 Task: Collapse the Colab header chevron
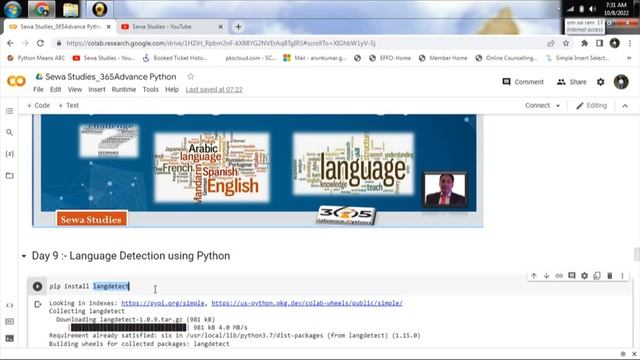(625, 106)
